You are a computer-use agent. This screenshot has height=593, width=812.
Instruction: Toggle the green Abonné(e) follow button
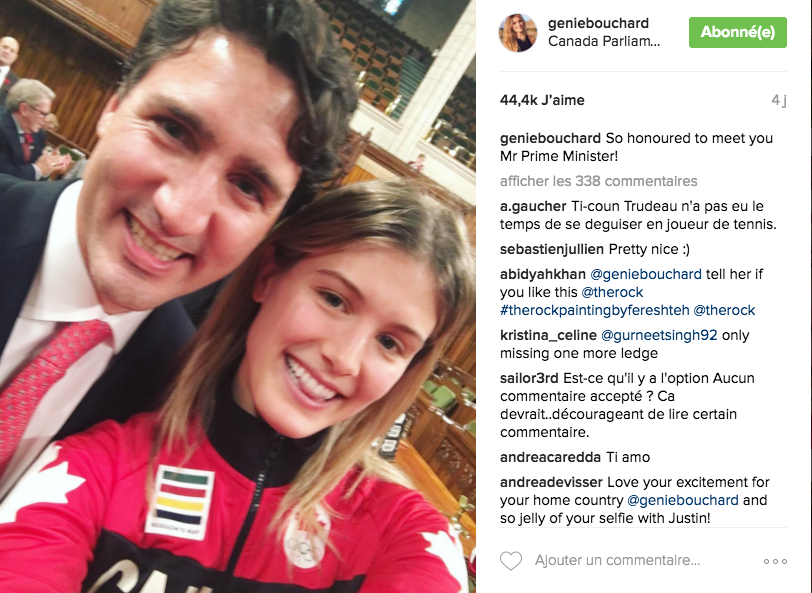[x=737, y=32]
